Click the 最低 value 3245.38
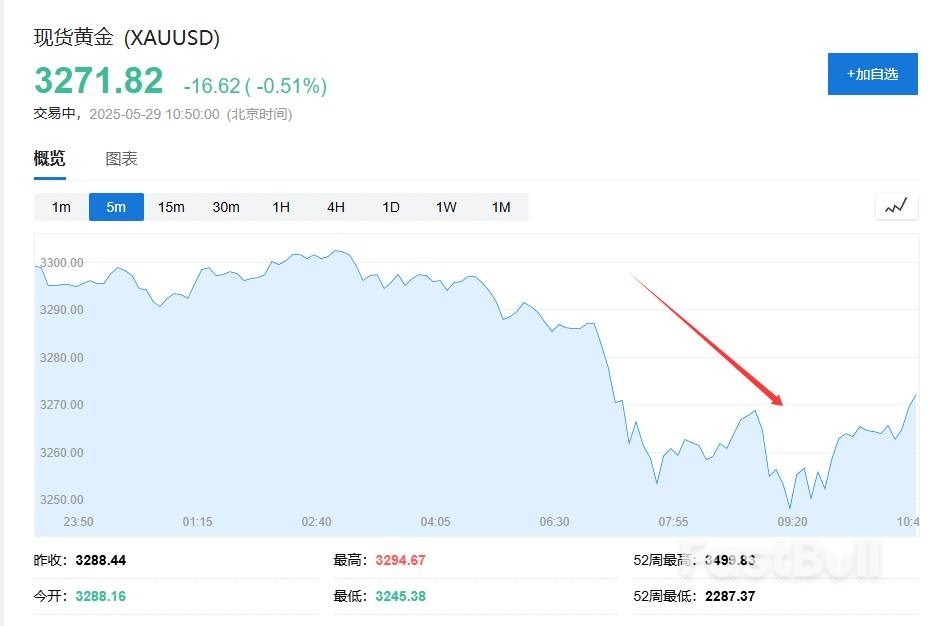The image size is (937, 626). coord(400,596)
